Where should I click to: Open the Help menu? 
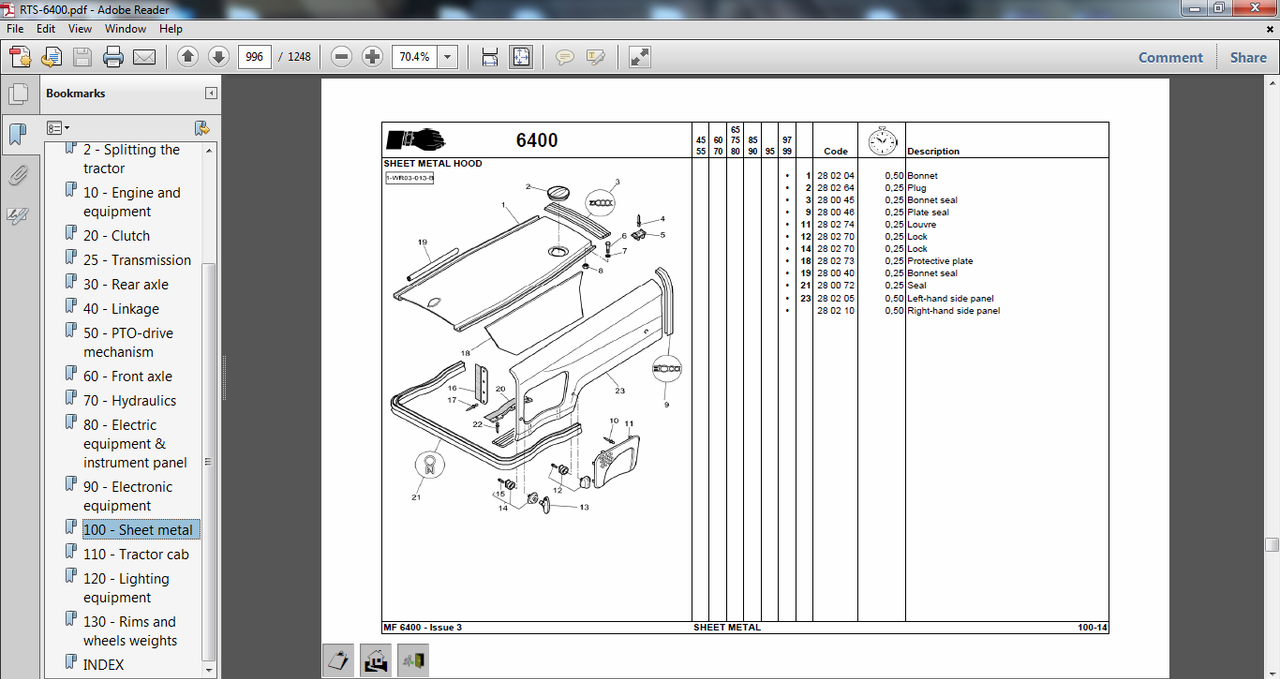[x=171, y=29]
